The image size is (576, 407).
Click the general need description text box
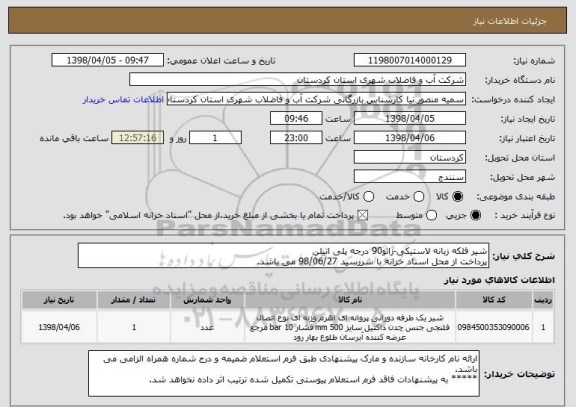(283, 256)
